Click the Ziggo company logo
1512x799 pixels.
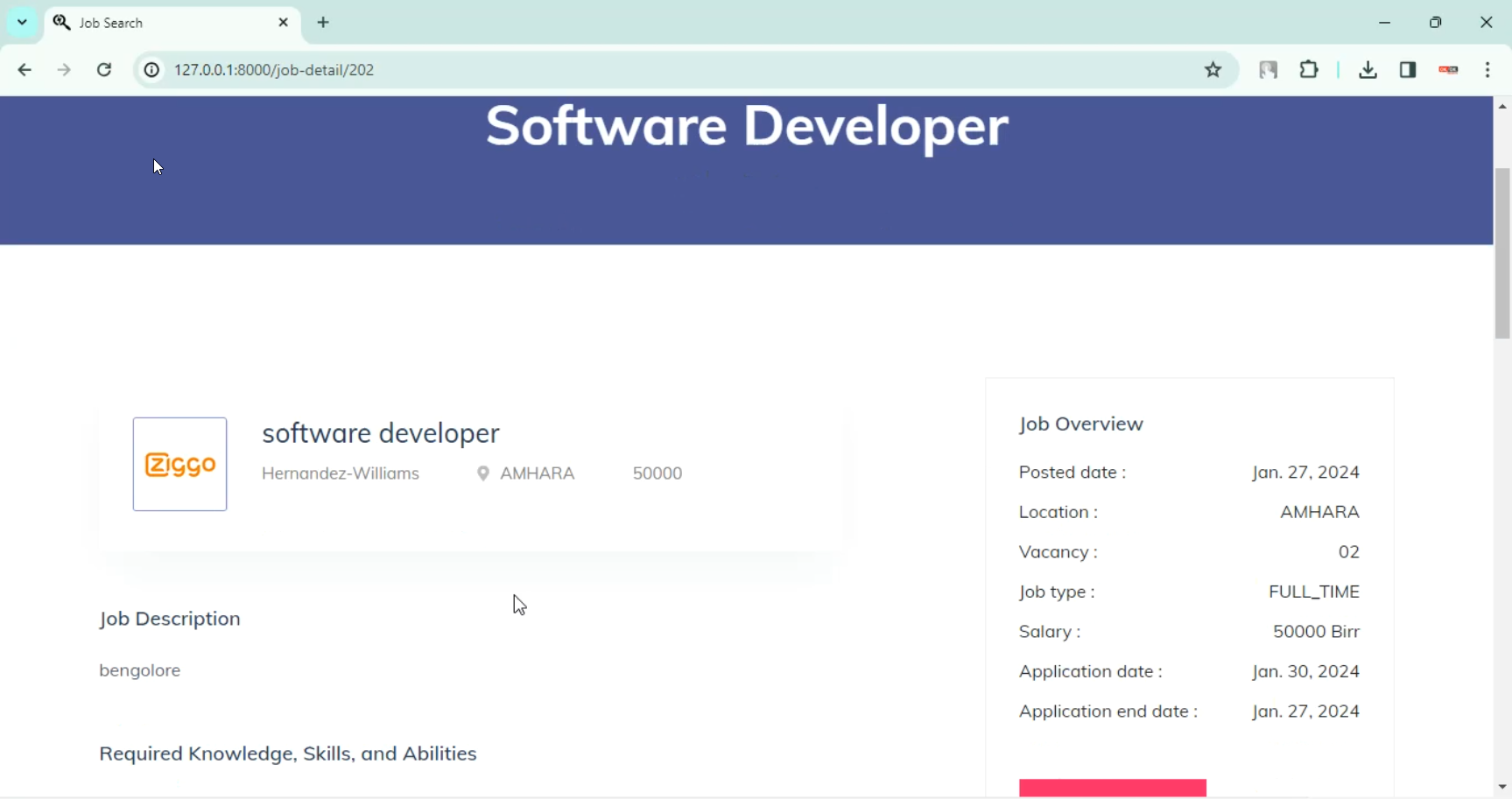click(180, 465)
